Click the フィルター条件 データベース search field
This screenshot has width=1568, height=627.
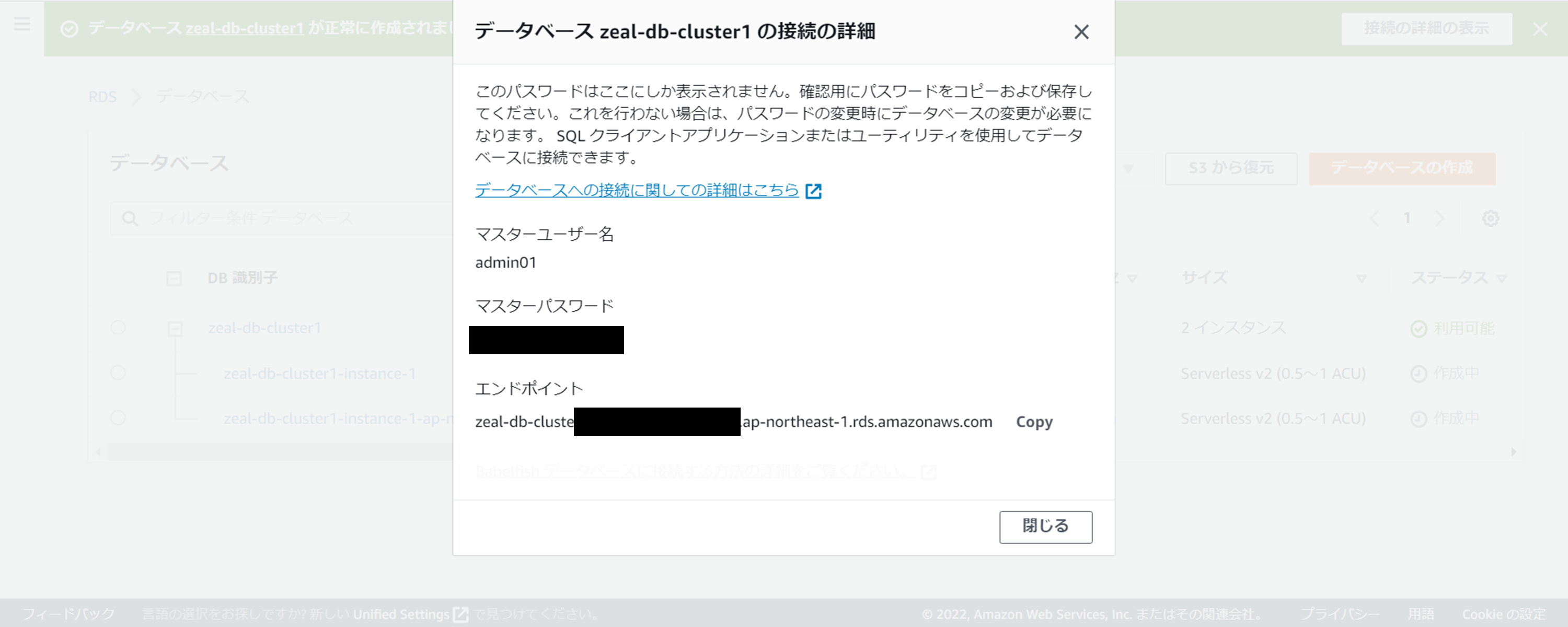(x=281, y=218)
